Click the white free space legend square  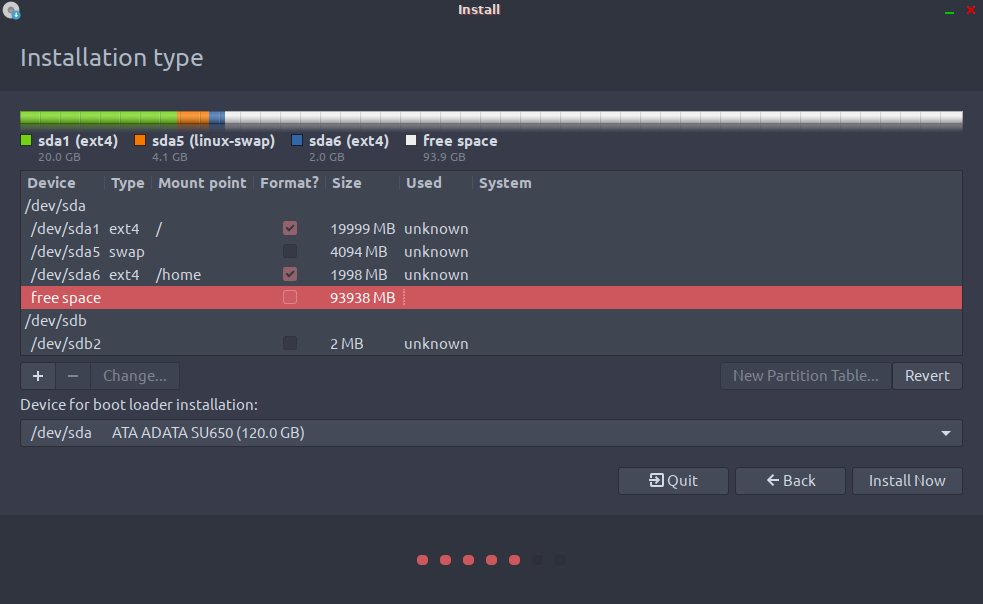(x=411, y=141)
